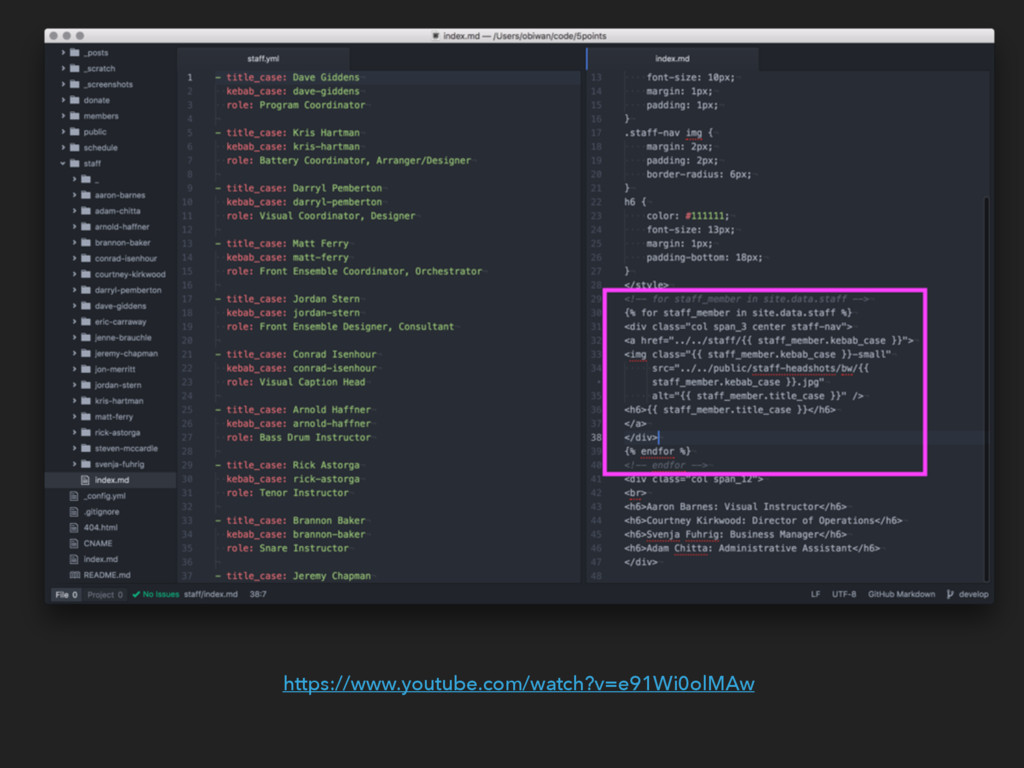Switch to the index.md editor tab

pos(673,58)
